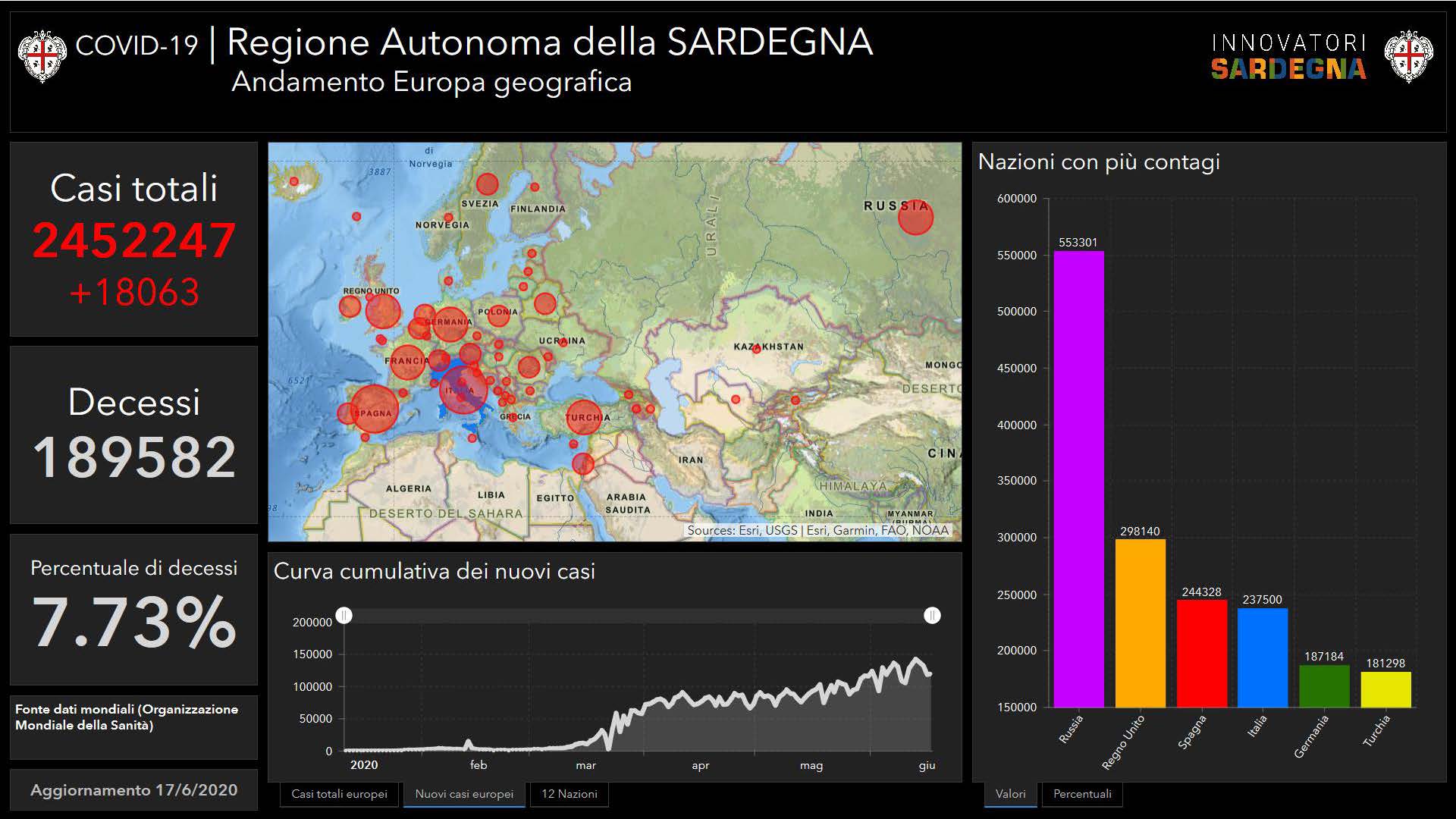Click the Regno Unito map bubble
The width and height of the screenshot is (1456, 819).
[x=382, y=310]
